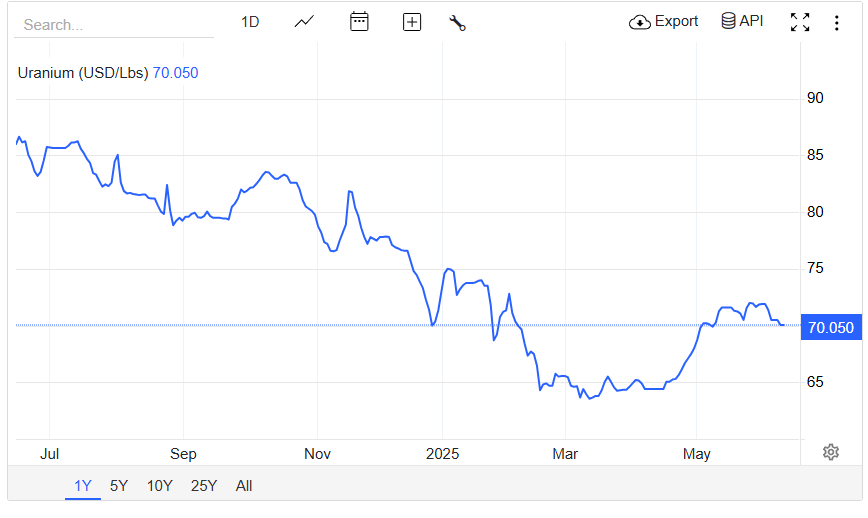
Task: Click the Export cloud download icon
Action: coord(640,22)
